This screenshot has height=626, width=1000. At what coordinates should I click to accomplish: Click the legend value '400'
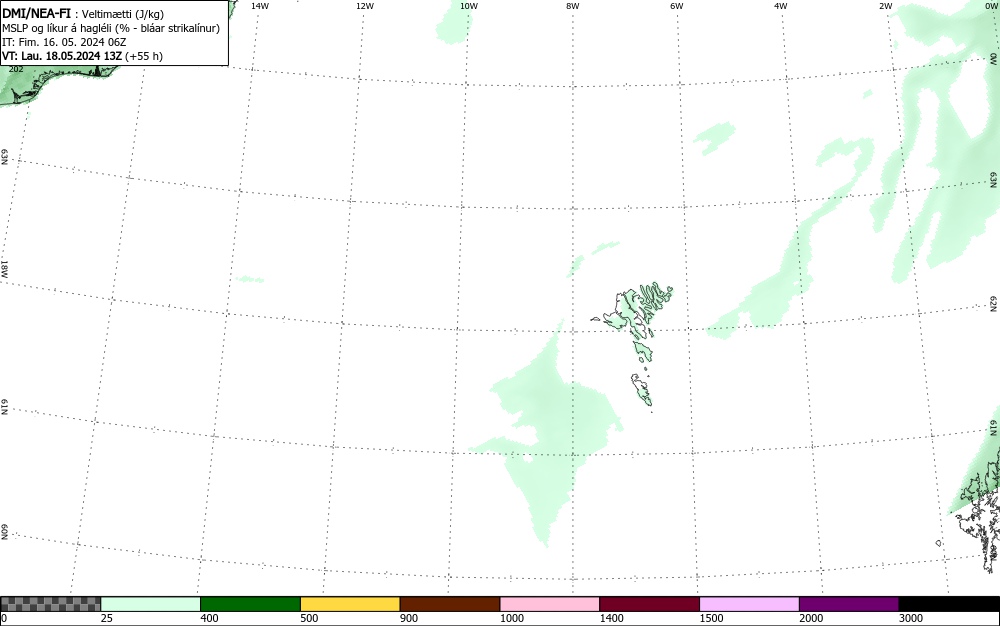(209, 618)
